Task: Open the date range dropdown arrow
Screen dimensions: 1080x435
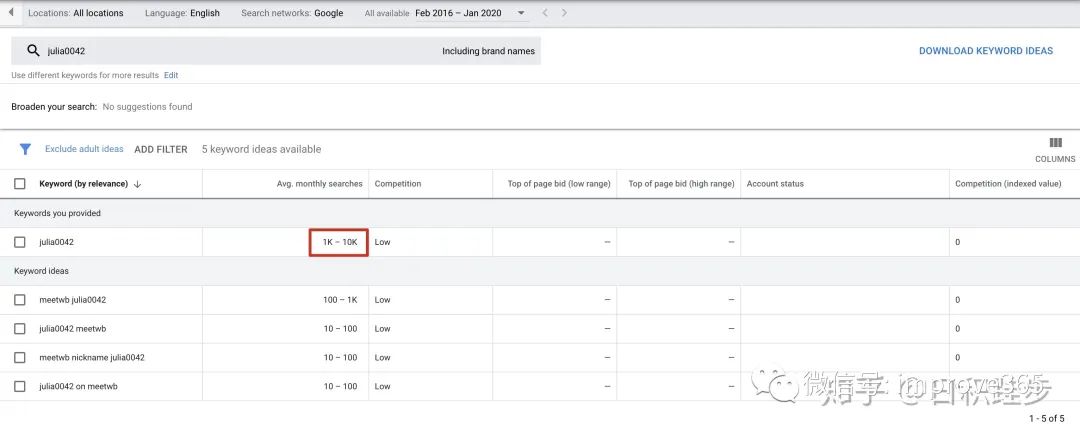Action: click(521, 12)
